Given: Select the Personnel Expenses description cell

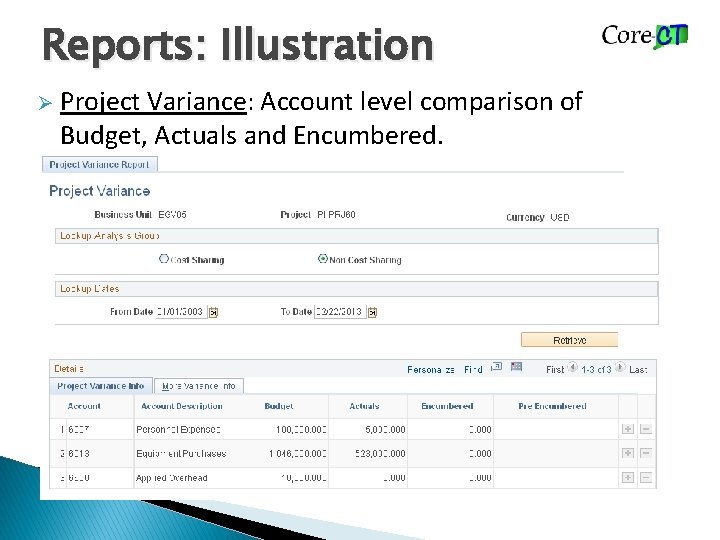Looking at the screenshot, I should 178,429.
